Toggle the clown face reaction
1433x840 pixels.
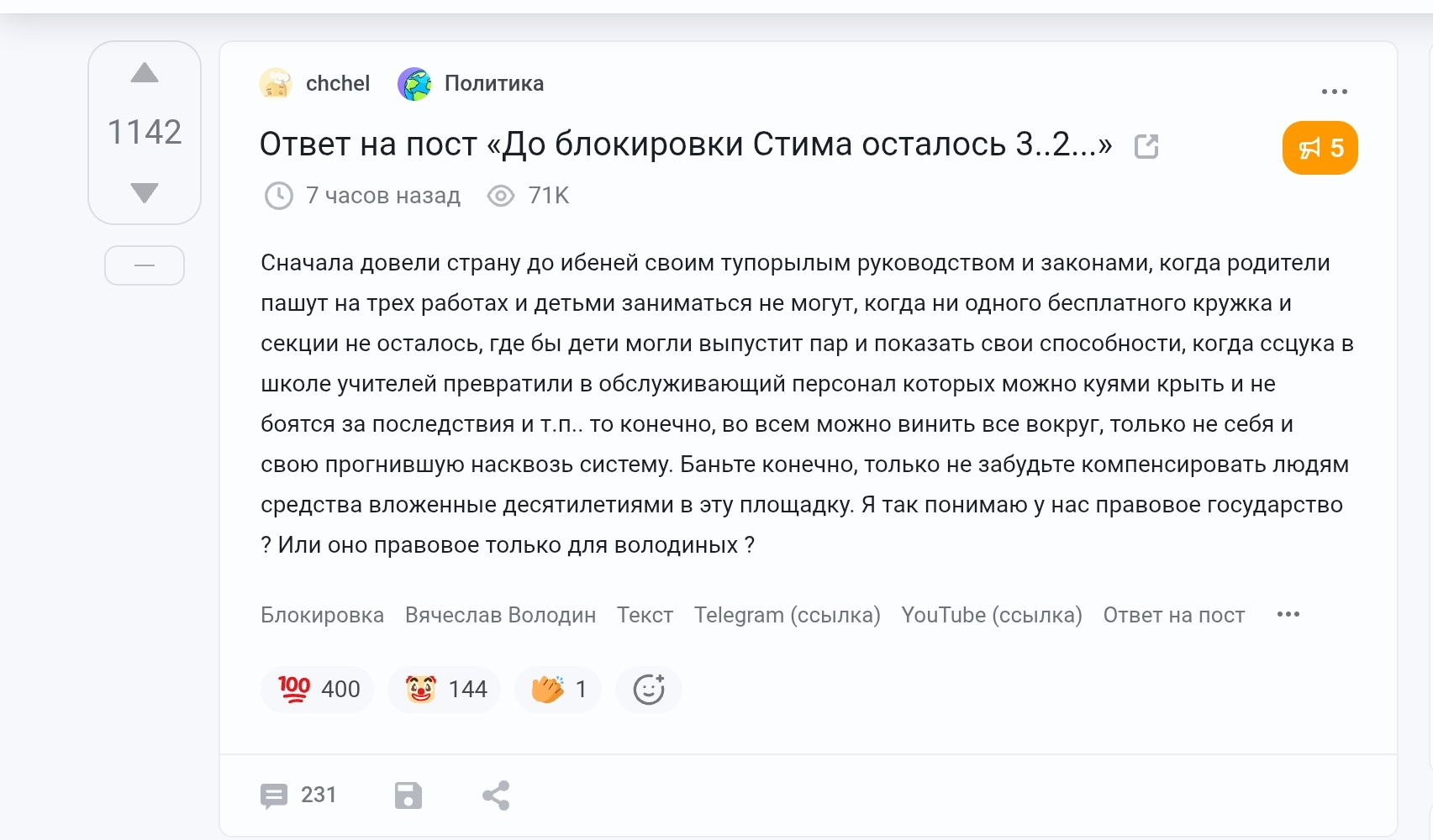tap(445, 690)
